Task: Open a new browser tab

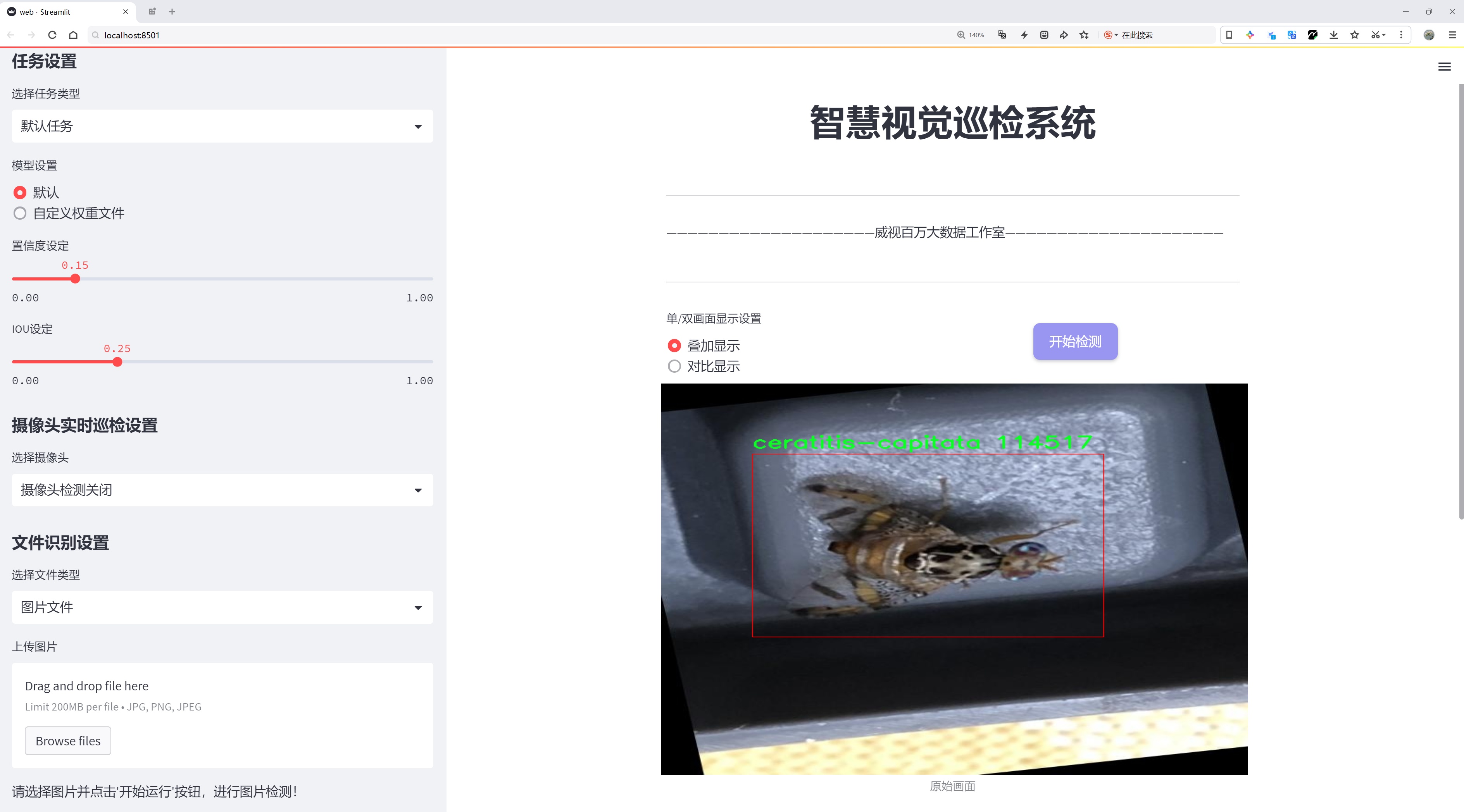Action: tap(172, 11)
